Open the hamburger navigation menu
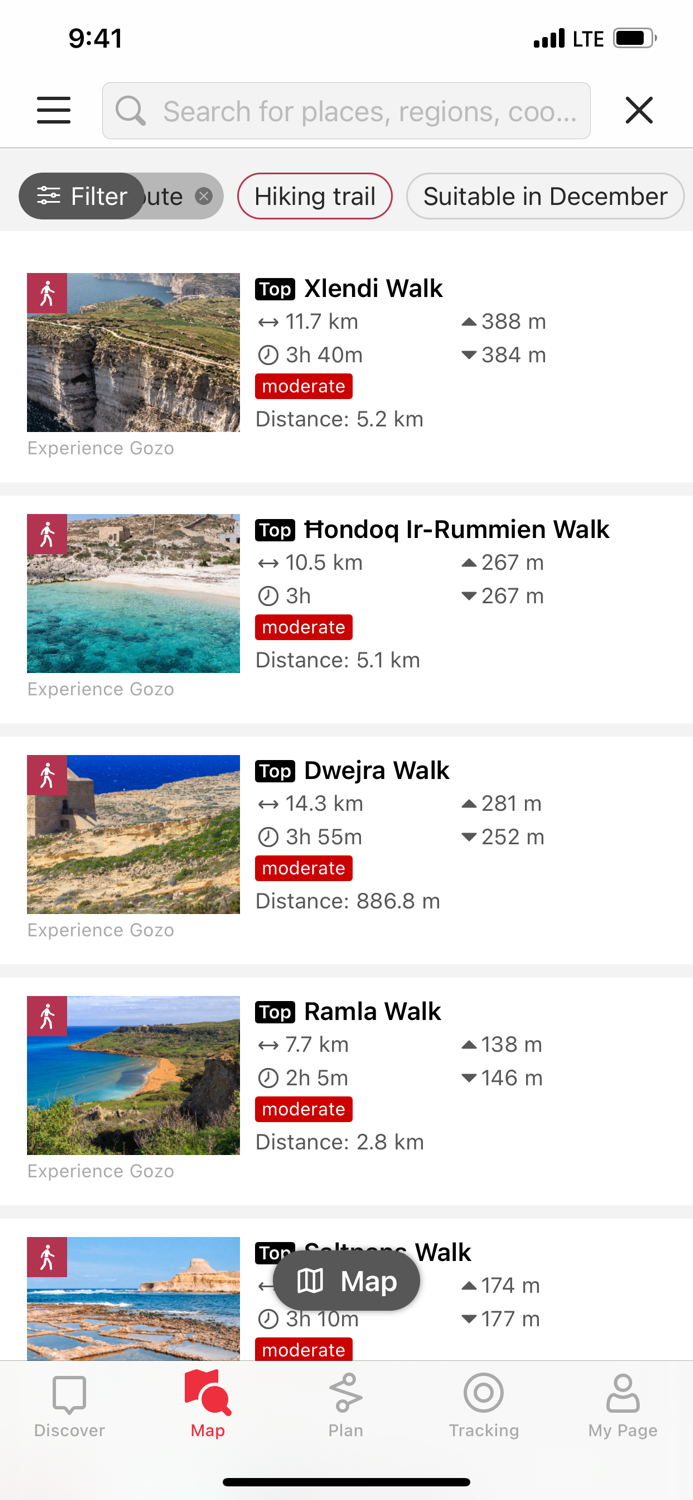The image size is (693, 1500). (x=53, y=110)
